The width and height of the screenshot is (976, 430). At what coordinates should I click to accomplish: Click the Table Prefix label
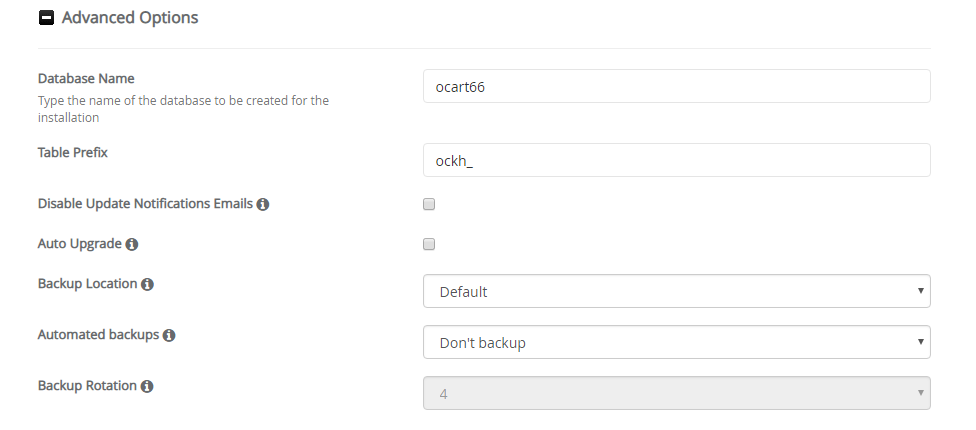(73, 152)
